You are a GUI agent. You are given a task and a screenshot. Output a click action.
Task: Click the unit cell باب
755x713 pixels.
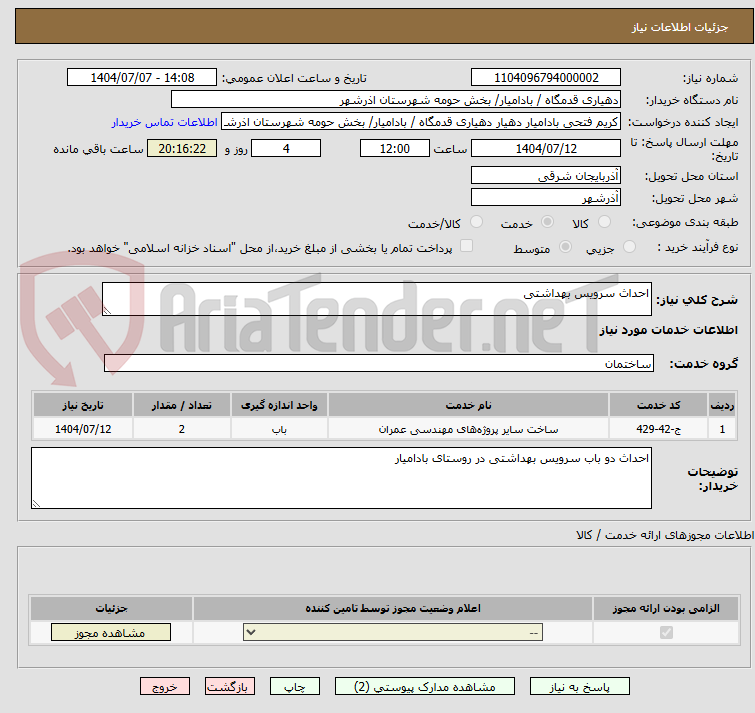[279, 428]
